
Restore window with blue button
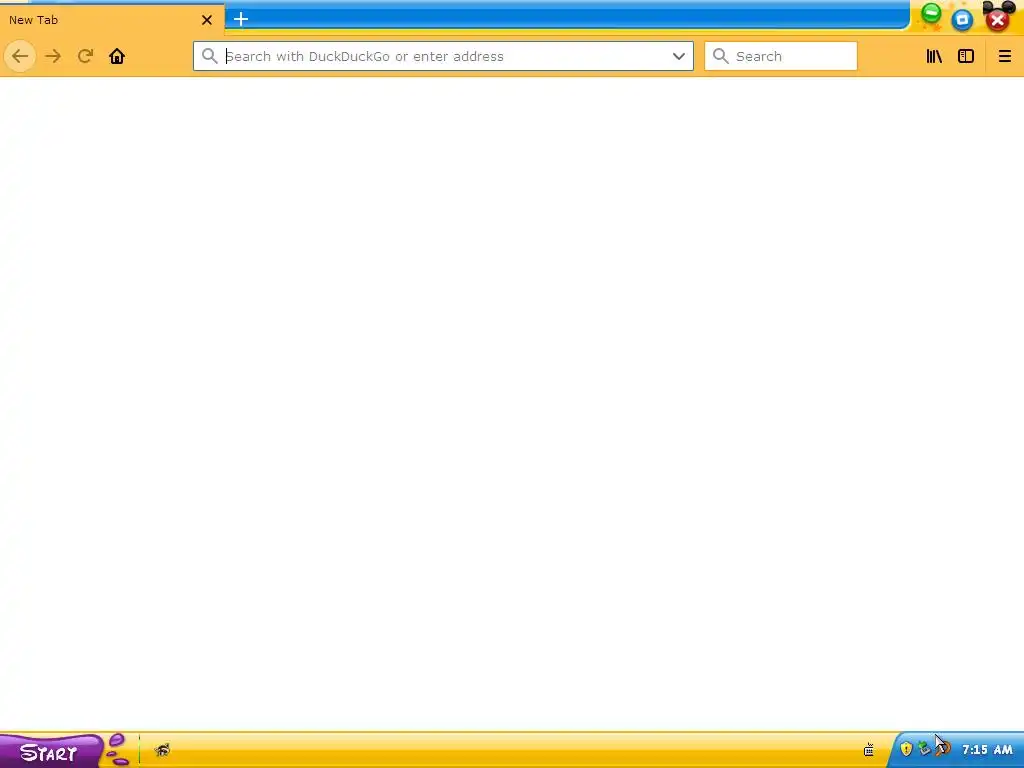tap(962, 20)
